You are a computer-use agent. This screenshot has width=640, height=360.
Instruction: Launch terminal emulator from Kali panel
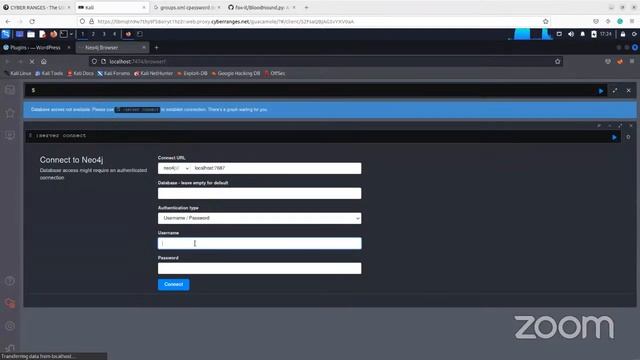pyautogui.click(x=64, y=34)
